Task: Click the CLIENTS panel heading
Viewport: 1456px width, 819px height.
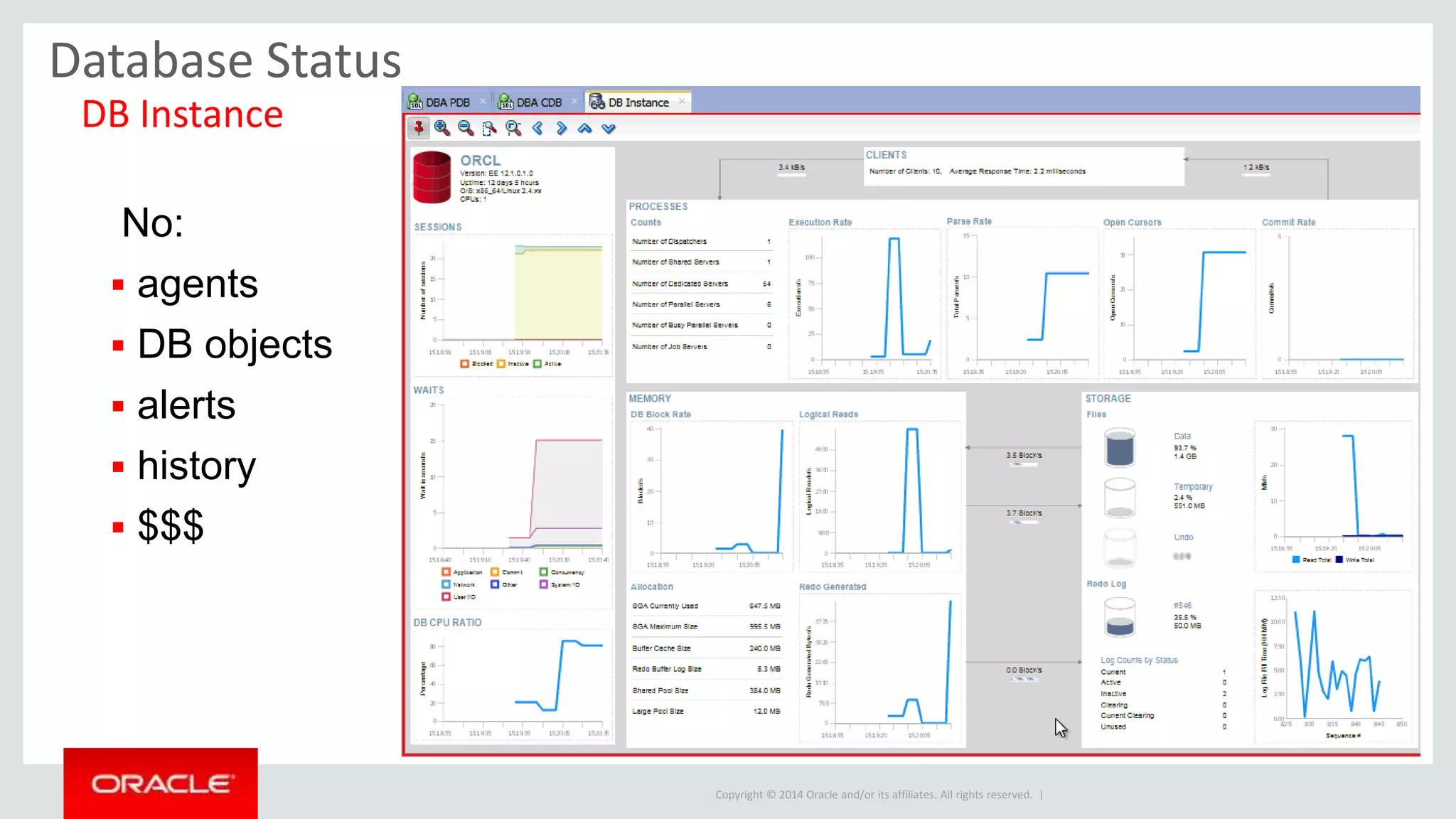Action: (886, 155)
